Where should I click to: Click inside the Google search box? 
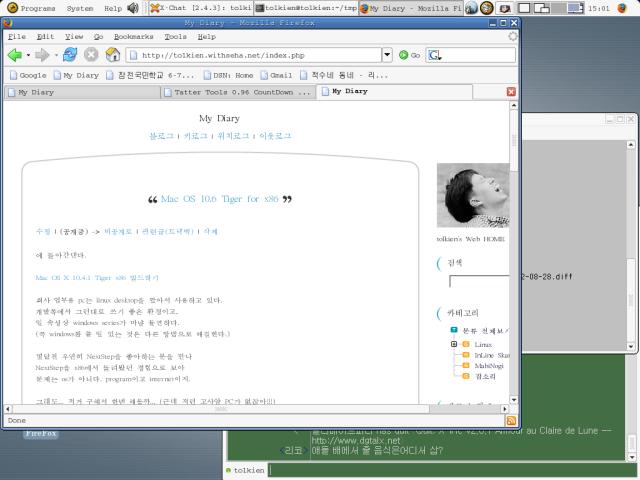[478, 55]
